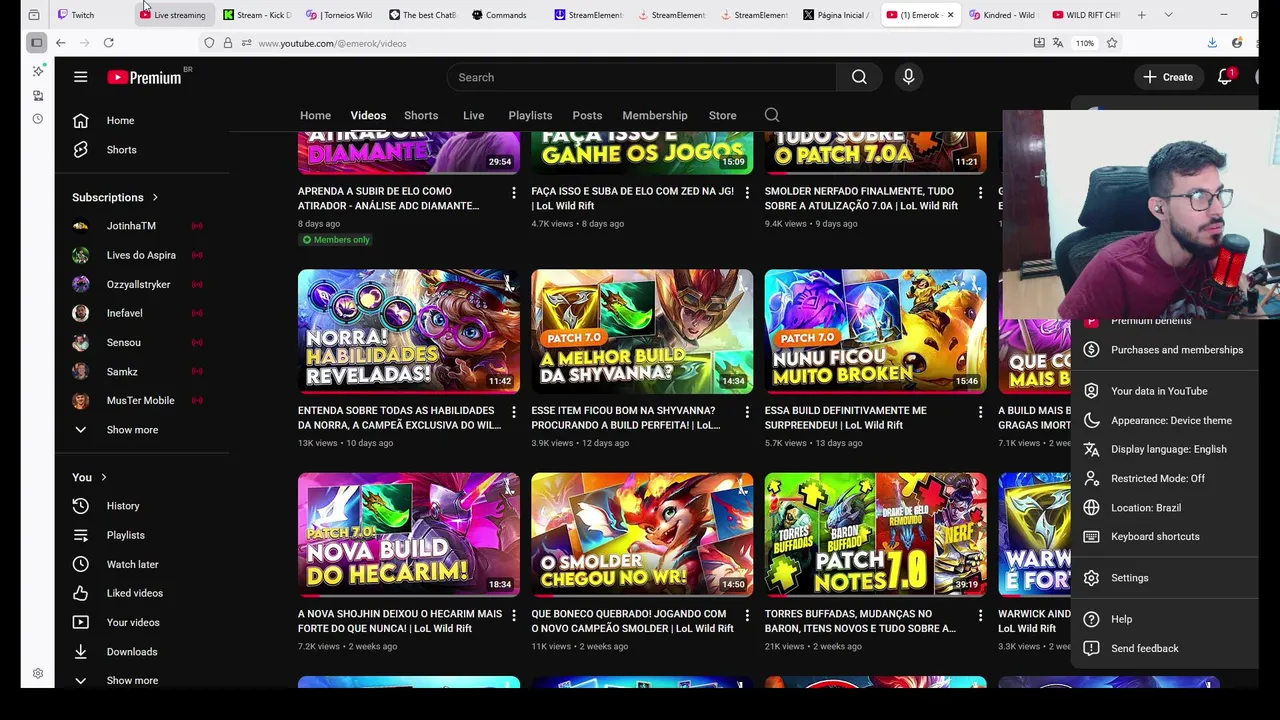The height and width of the screenshot is (720, 1280).
Task: Open options for Shyvanna build video
Action: point(747,412)
